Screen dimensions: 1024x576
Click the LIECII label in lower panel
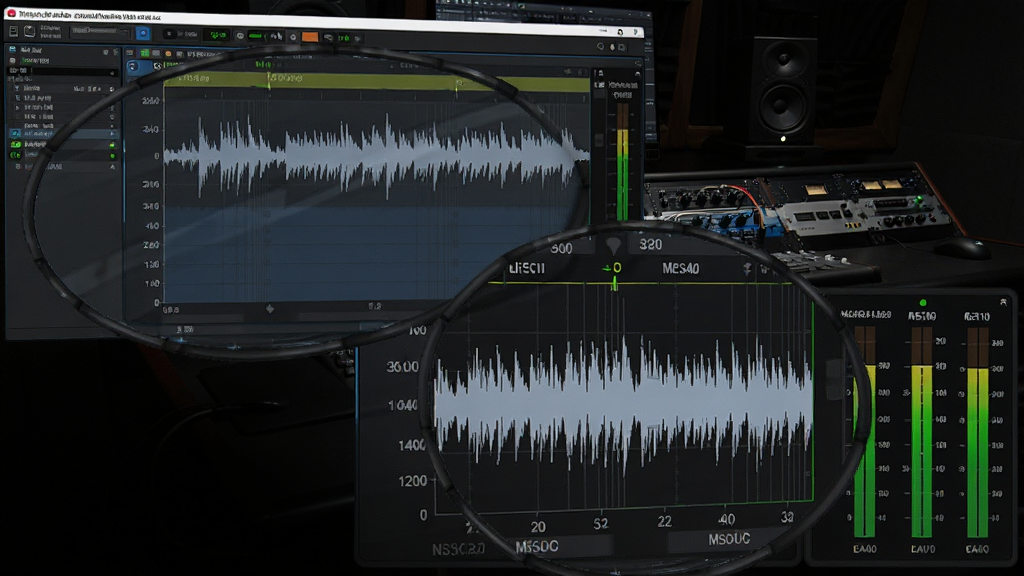click(x=526, y=268)
